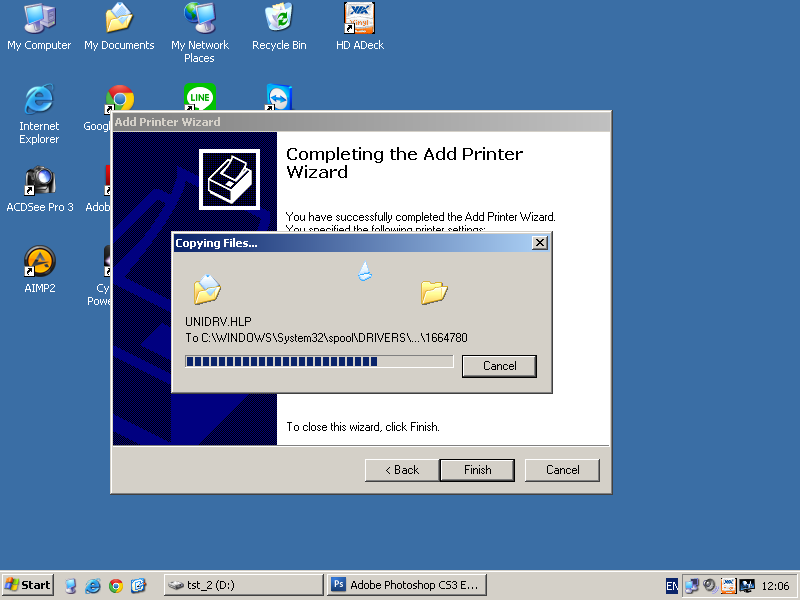Close the Copying Files dialog
This screenshot has width=800, height=600.
540,243
